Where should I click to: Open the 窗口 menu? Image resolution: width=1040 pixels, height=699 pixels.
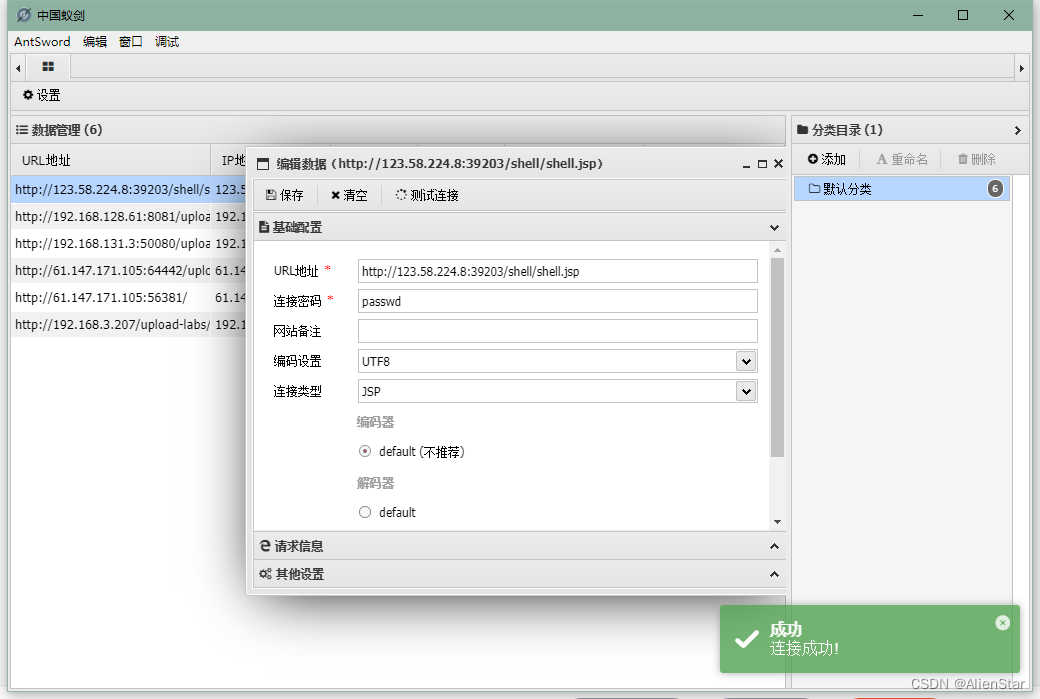point(131,42)
